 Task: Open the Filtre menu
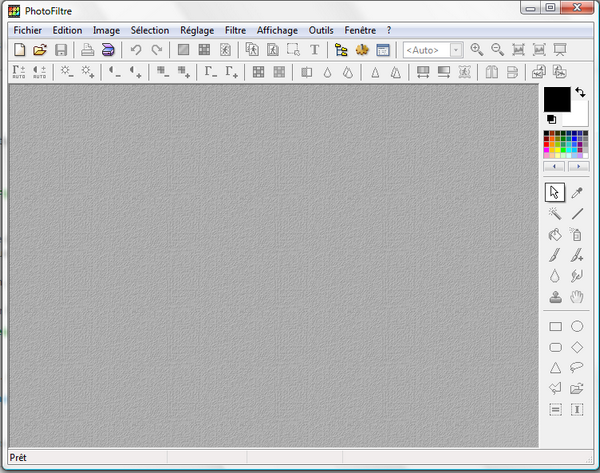[x=236, y=30]
